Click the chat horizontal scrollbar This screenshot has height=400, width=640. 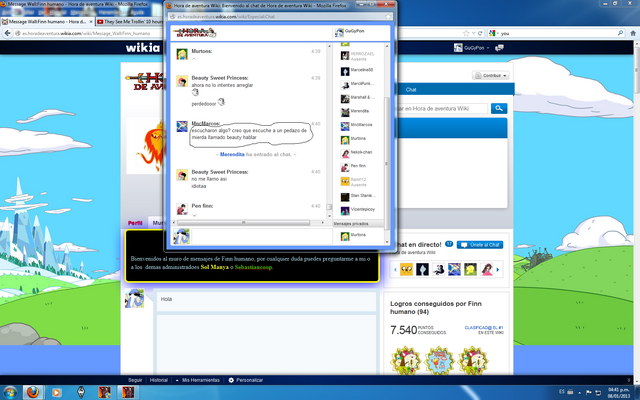(244, 222)
